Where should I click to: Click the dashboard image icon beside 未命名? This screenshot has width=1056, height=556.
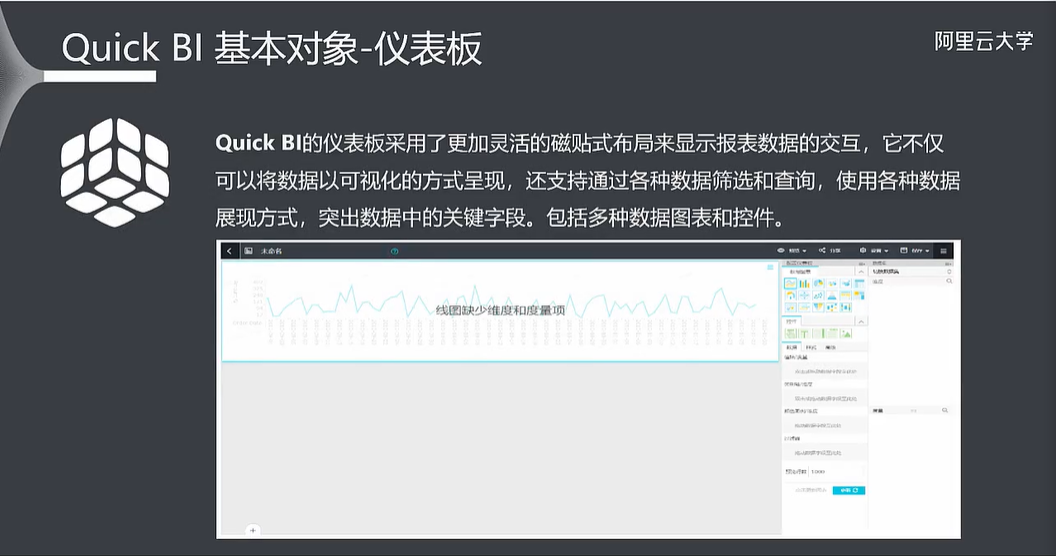tap(249, 250)
